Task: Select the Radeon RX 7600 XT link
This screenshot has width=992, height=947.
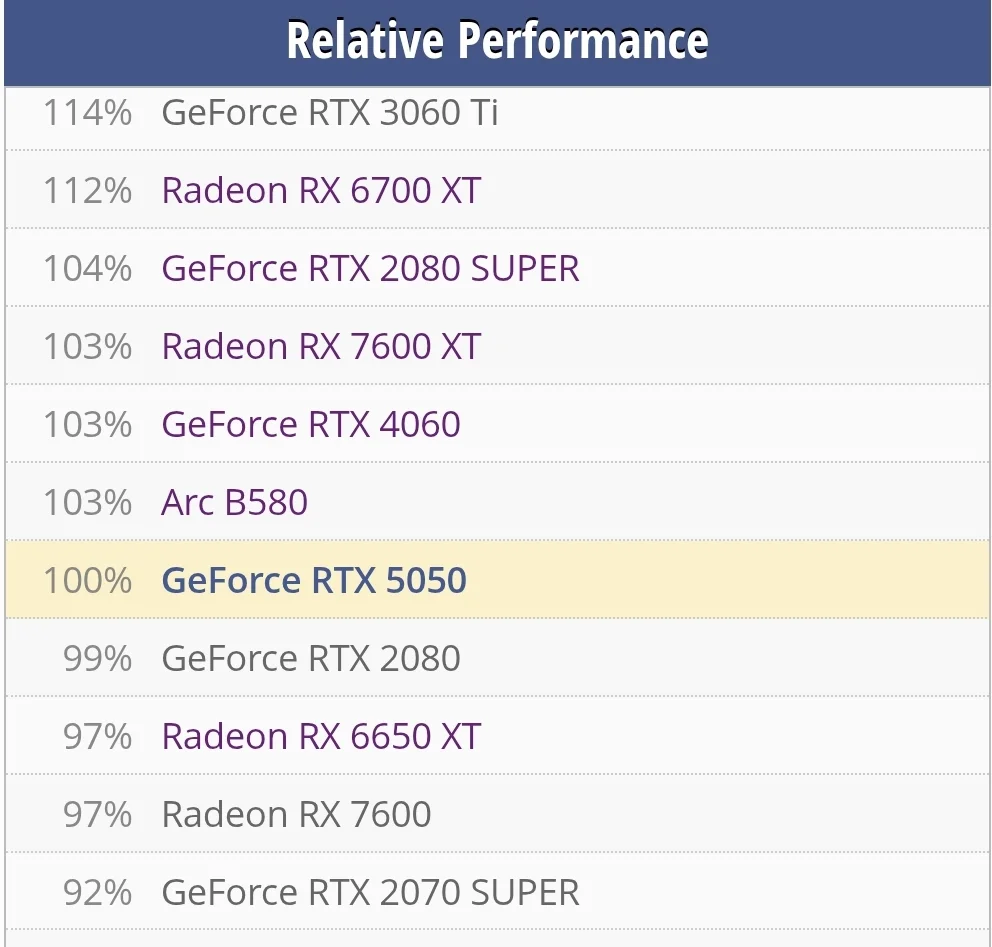Action: coord(321,346)
